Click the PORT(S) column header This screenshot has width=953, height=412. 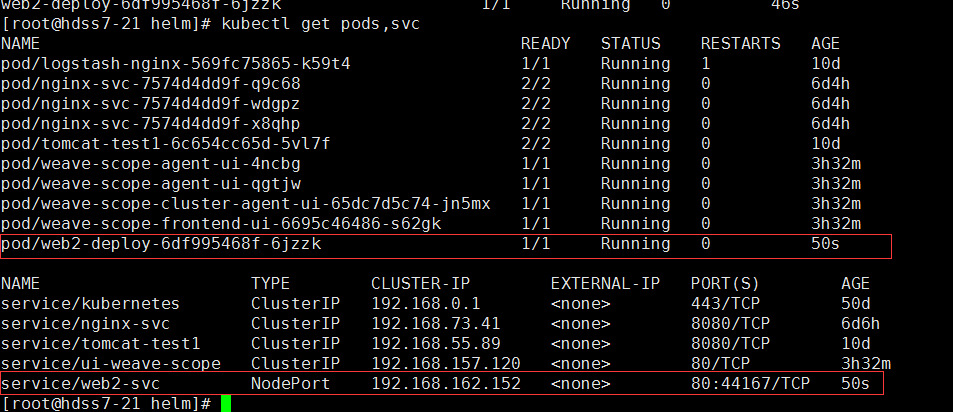(726, 284)
